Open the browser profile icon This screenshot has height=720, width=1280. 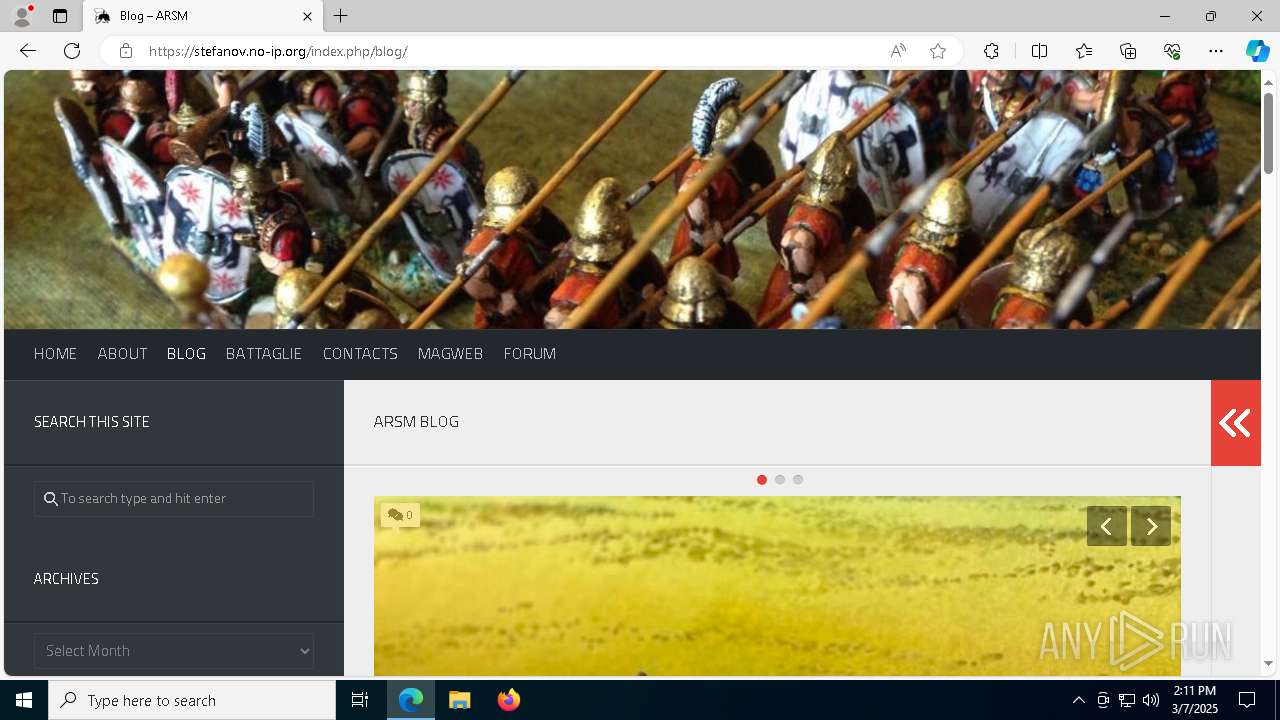[x=21, y=16]
